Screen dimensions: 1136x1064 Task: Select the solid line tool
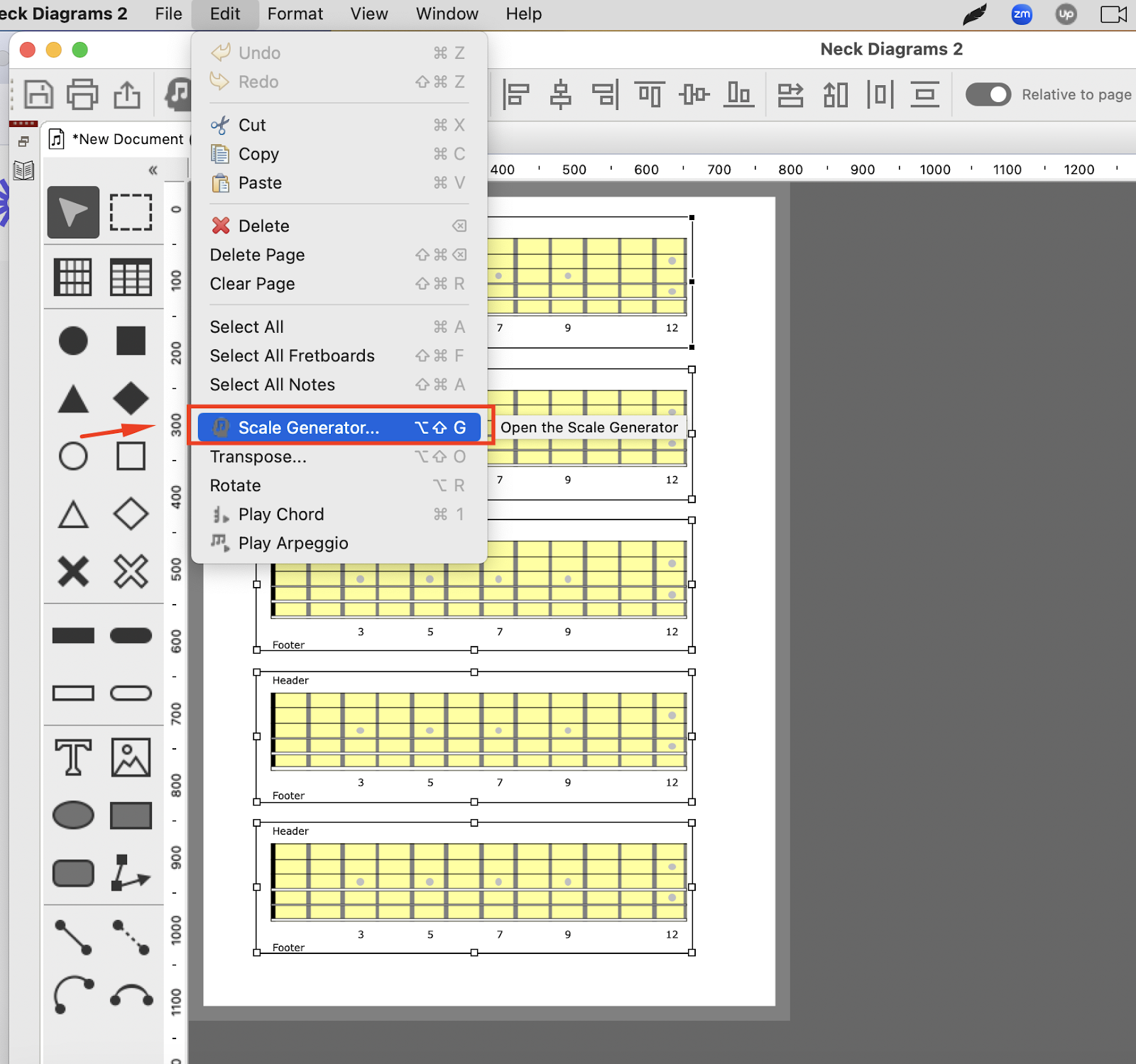73,937
